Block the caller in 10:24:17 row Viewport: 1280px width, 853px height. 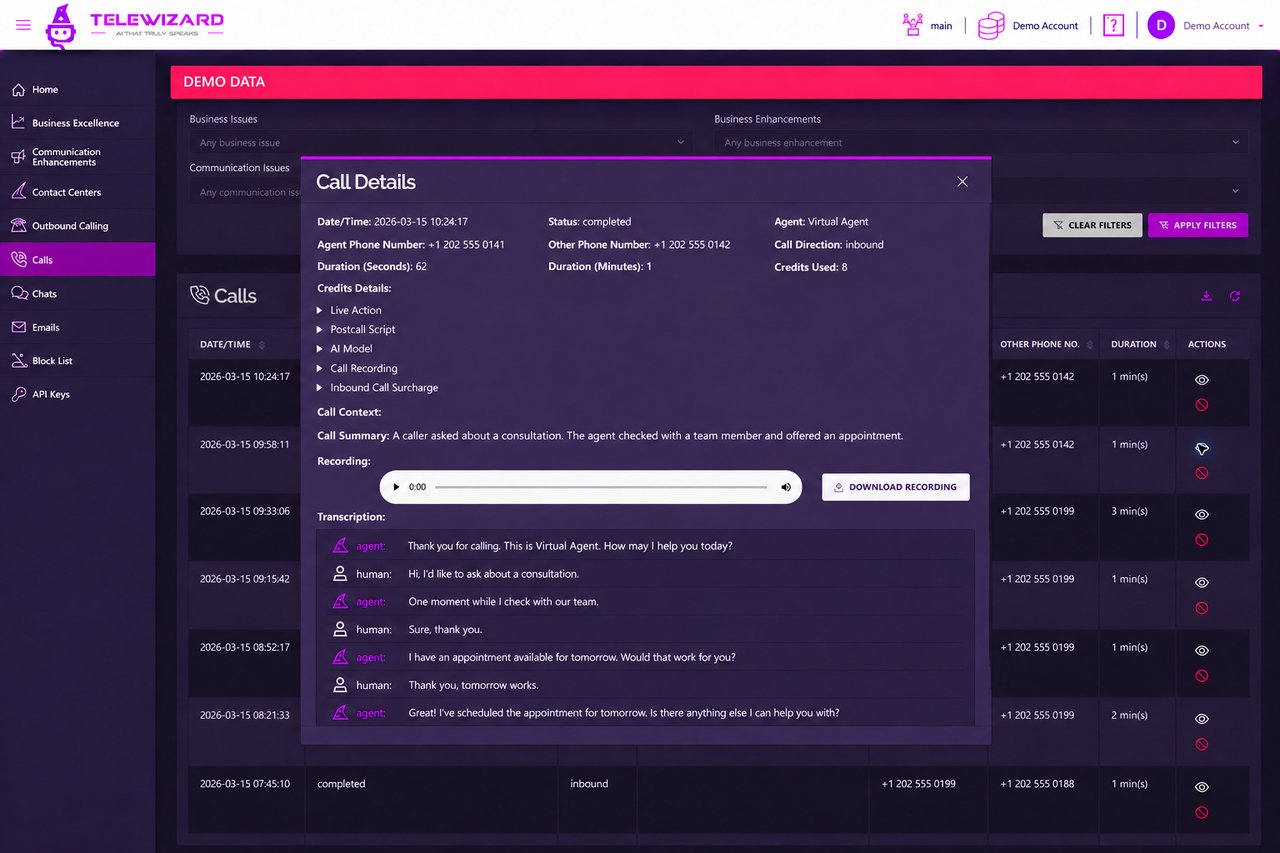(1202, 405)
